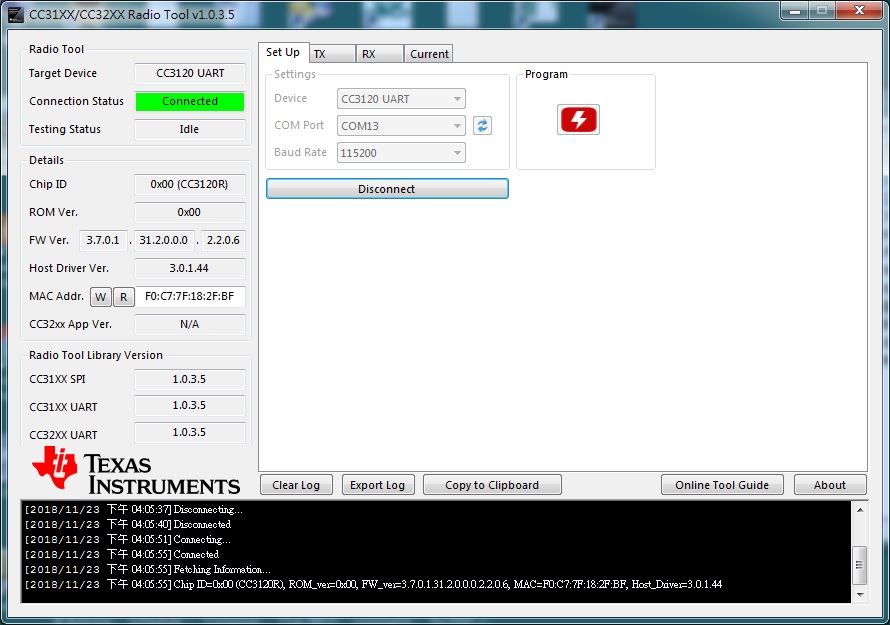
Task: Click the log scrollbar down arrow
Action: [860, 594]
